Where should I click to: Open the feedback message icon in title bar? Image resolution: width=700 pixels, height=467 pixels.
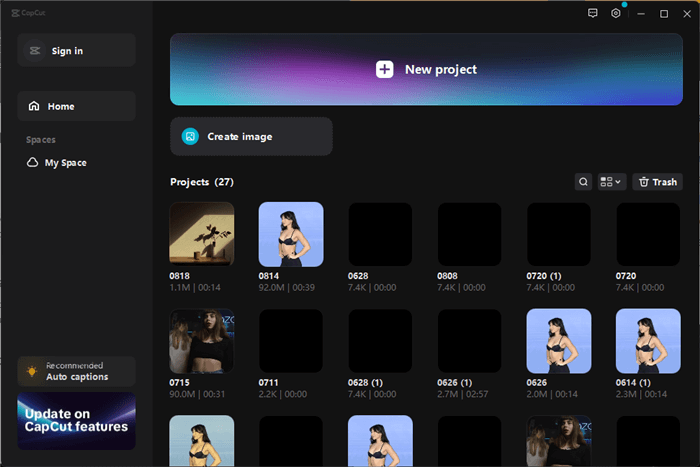click(x=593, y=14)
